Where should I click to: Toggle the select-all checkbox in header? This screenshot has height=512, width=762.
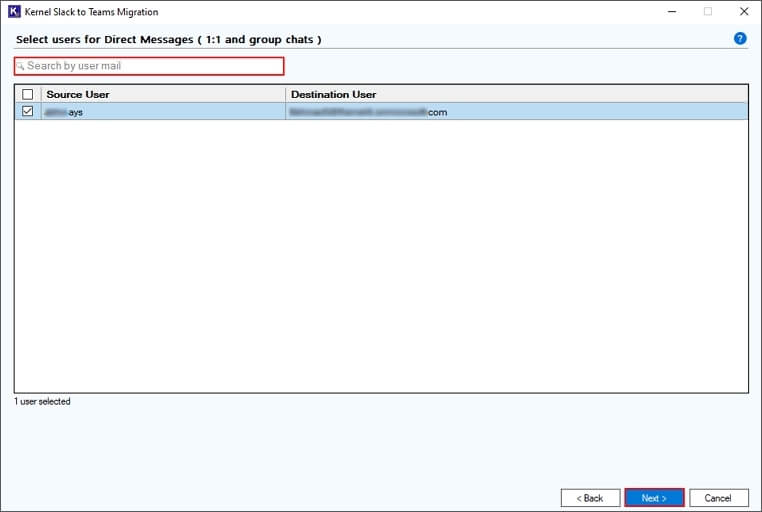(x=28, y=94)
